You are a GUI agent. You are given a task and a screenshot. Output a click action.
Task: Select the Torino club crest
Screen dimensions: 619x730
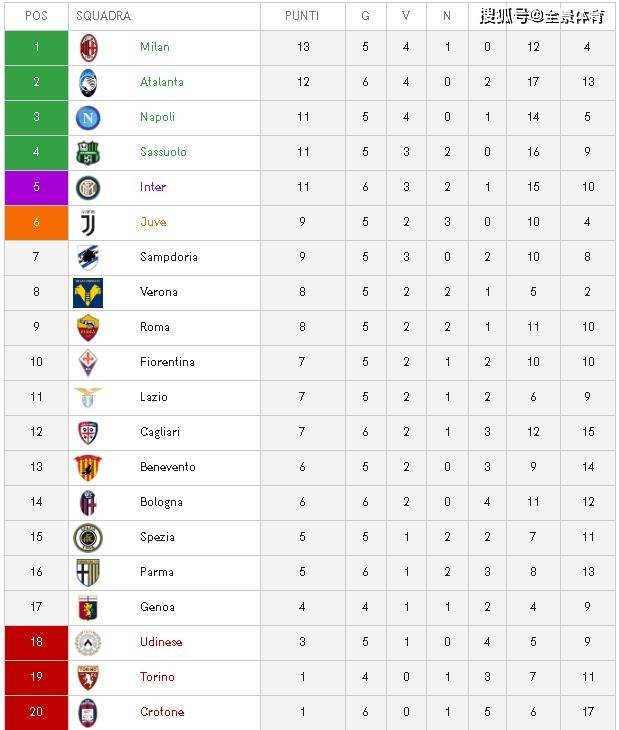click(88, 677)
